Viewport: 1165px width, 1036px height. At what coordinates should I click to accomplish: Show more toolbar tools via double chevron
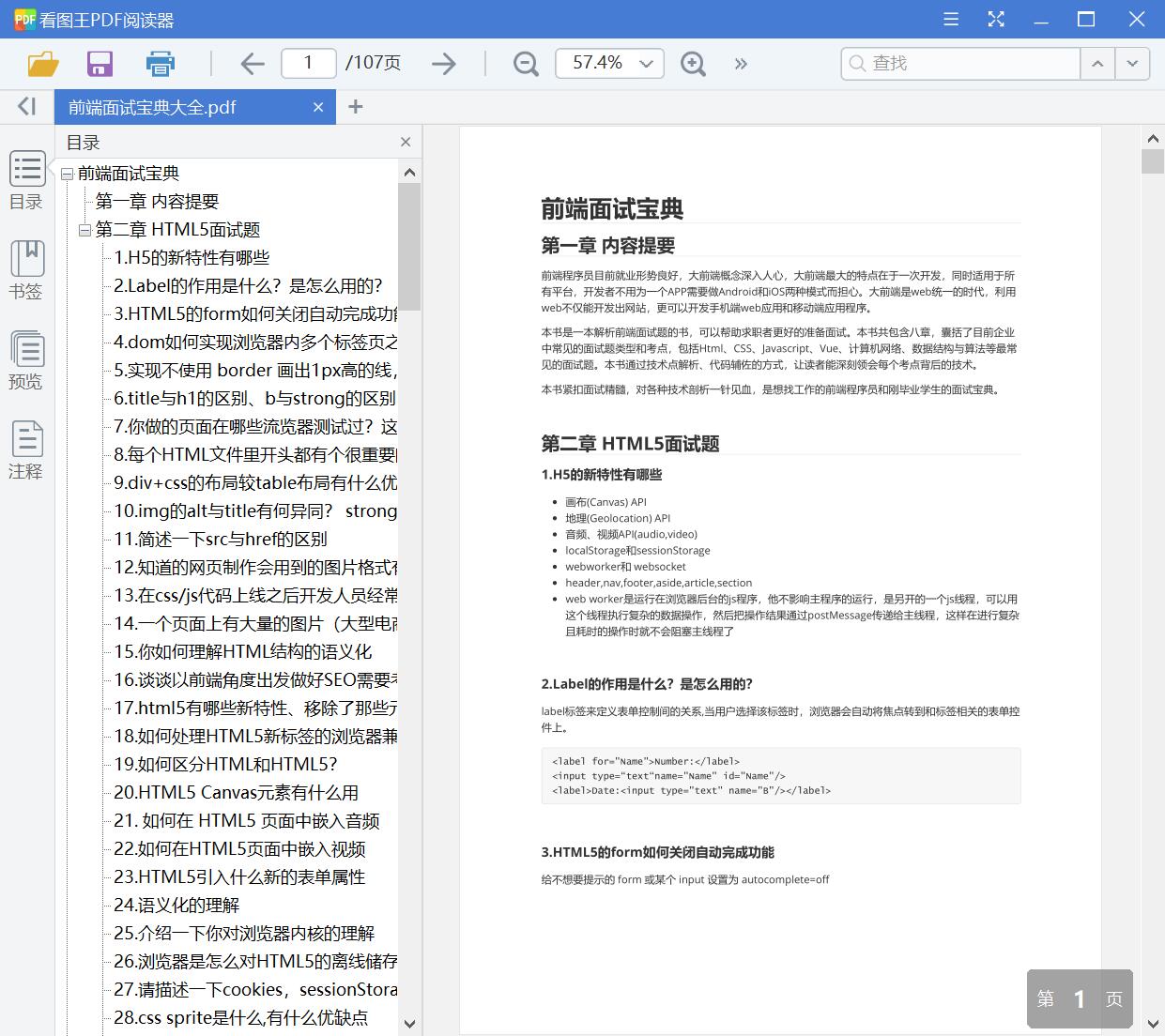pos(741,63)
